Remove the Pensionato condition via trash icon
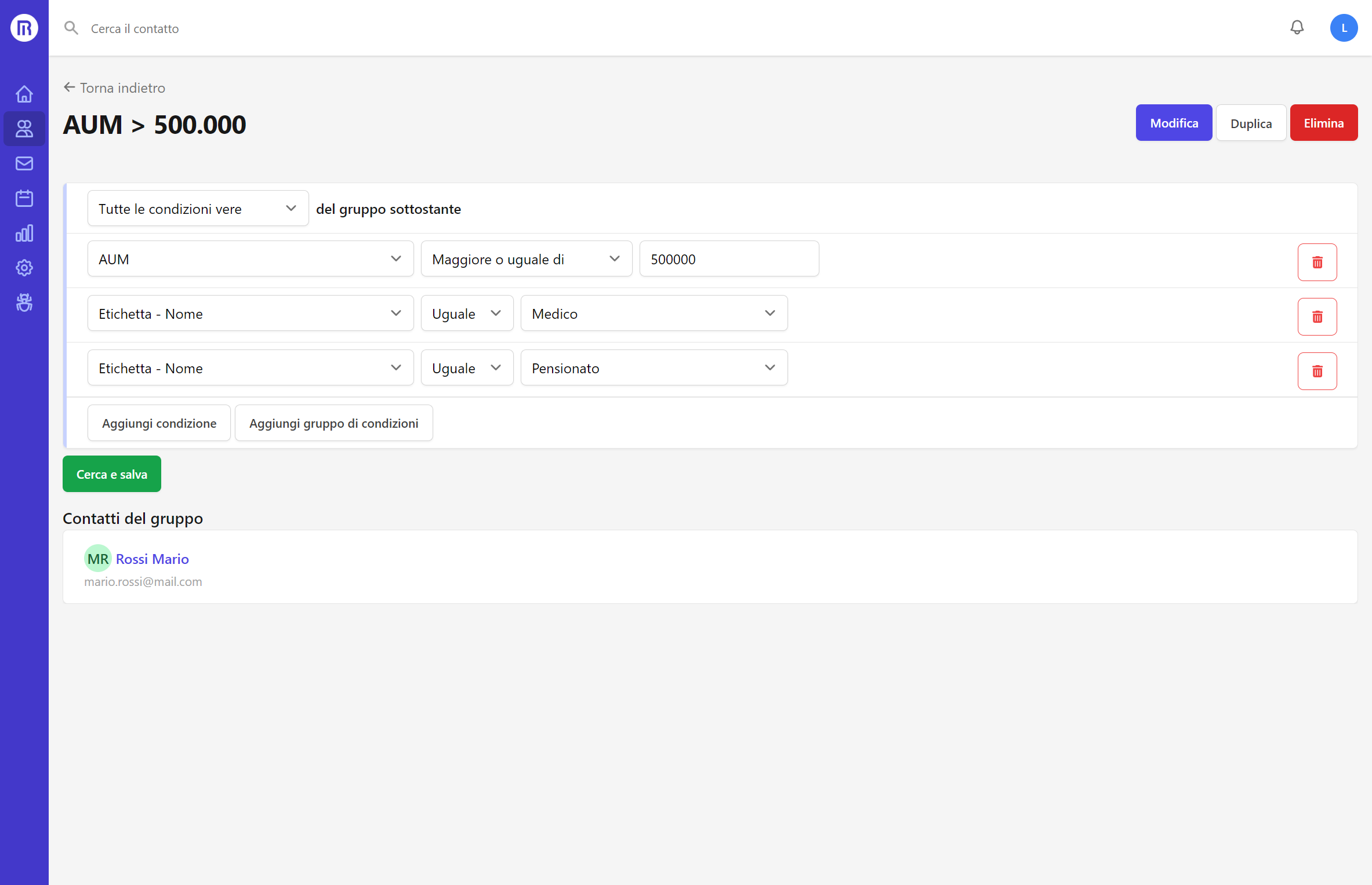 point(1317,371)
